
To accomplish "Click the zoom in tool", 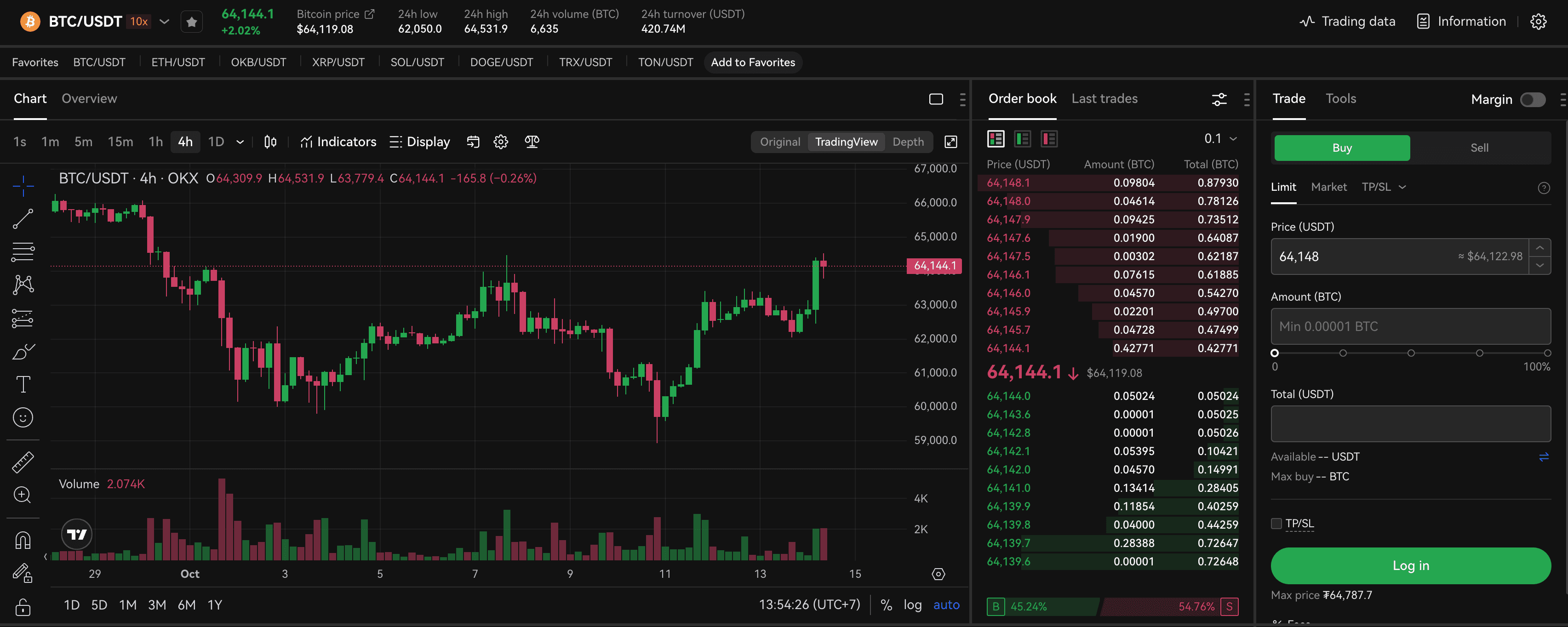I will [23, 495].
